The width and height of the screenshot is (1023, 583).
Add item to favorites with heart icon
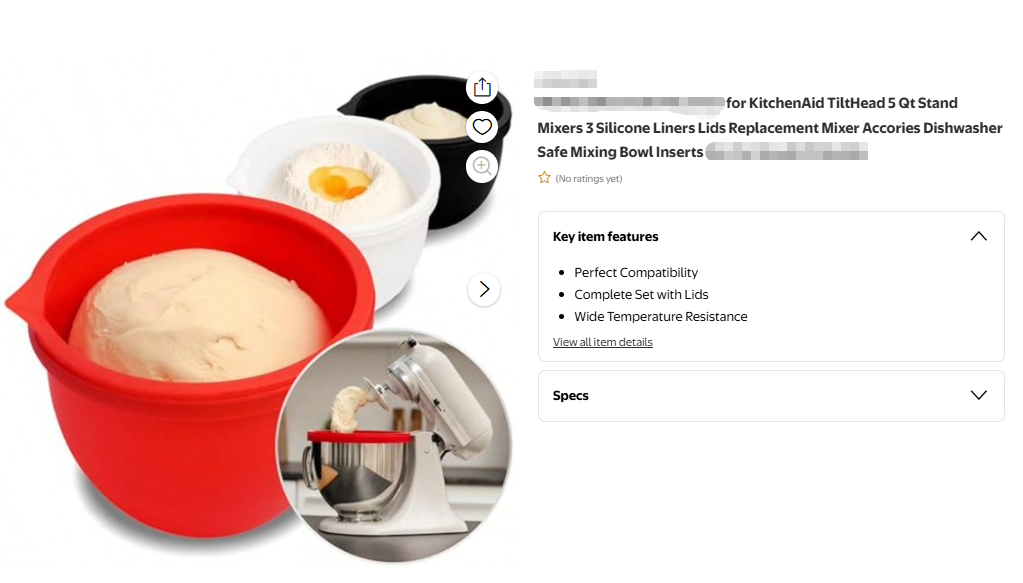pyautogui.click(x=482, y=127)
